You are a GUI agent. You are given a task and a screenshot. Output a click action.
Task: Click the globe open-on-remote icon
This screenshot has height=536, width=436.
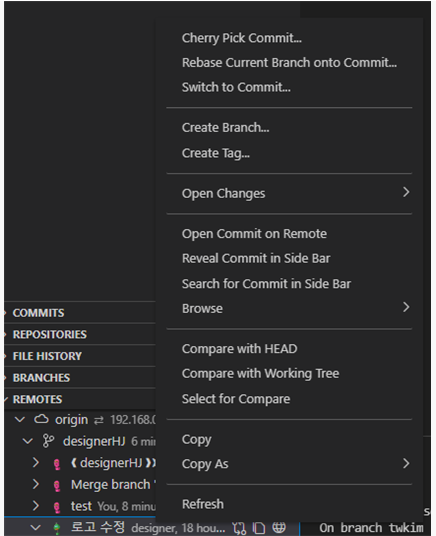[x=279, y=527]
